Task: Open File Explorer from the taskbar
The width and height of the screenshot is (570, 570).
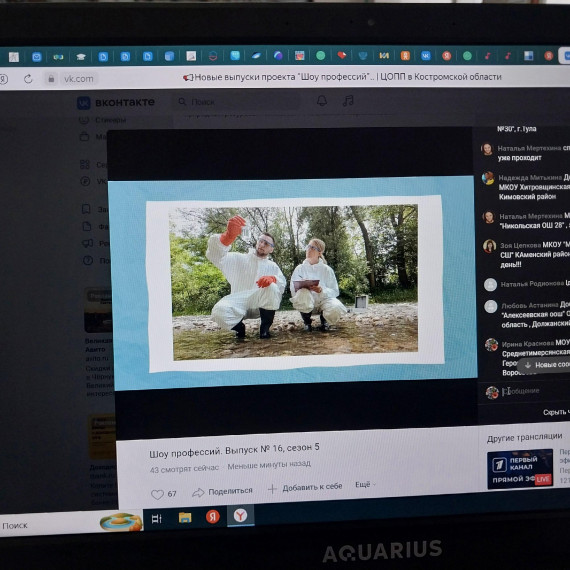Action: click(185, 517)
